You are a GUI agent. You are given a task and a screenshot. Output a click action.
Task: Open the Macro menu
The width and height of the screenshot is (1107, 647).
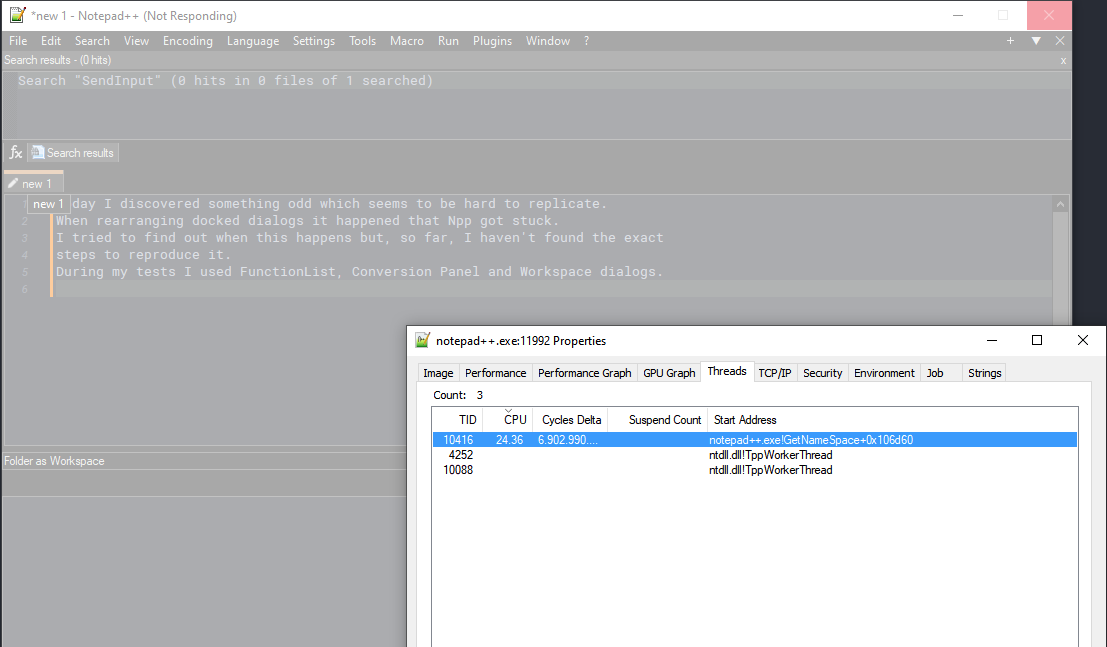click(407, 41)
